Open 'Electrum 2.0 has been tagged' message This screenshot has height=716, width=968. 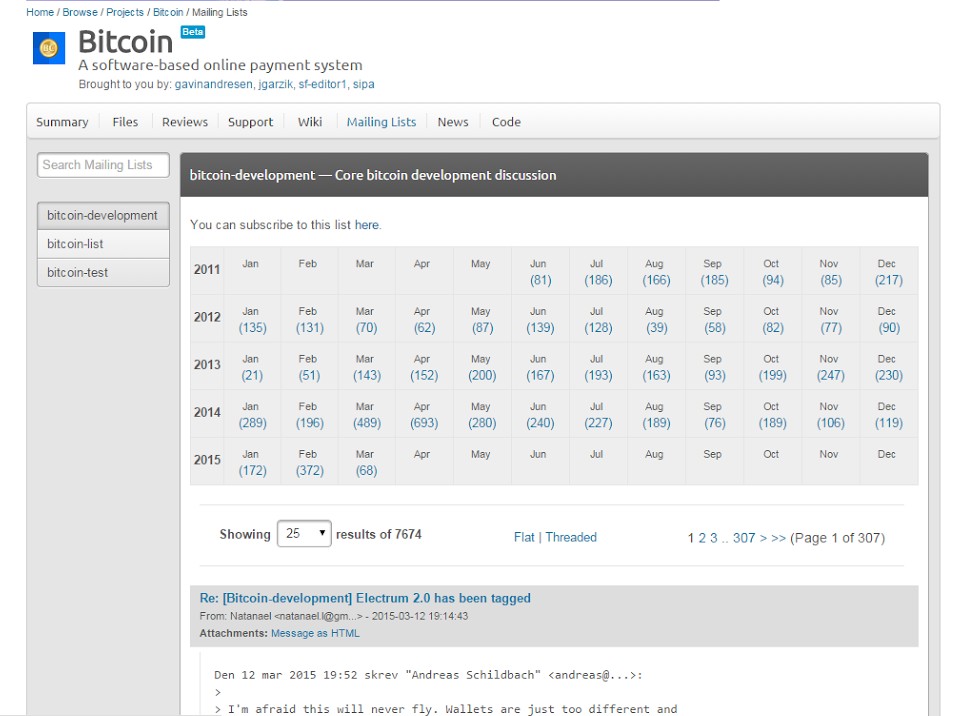(365, 597)
